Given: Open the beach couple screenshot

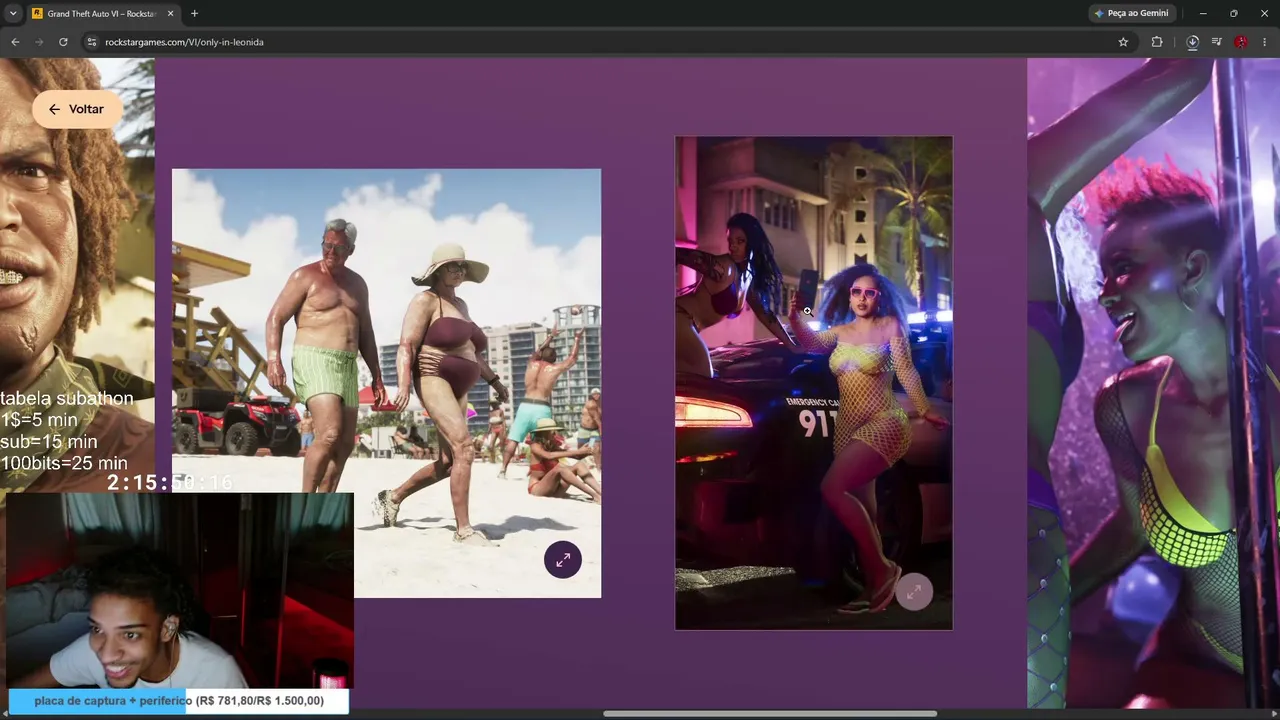Looking at the screenshot, I should (x=386, y=383).
